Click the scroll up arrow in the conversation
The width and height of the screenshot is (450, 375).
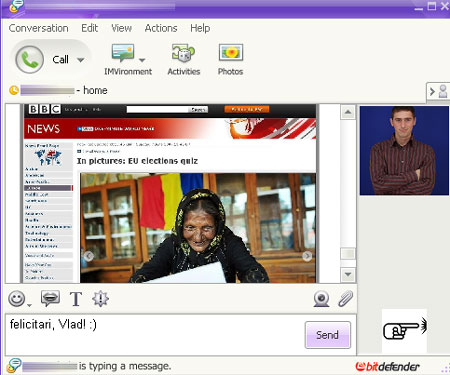(348, 112)
